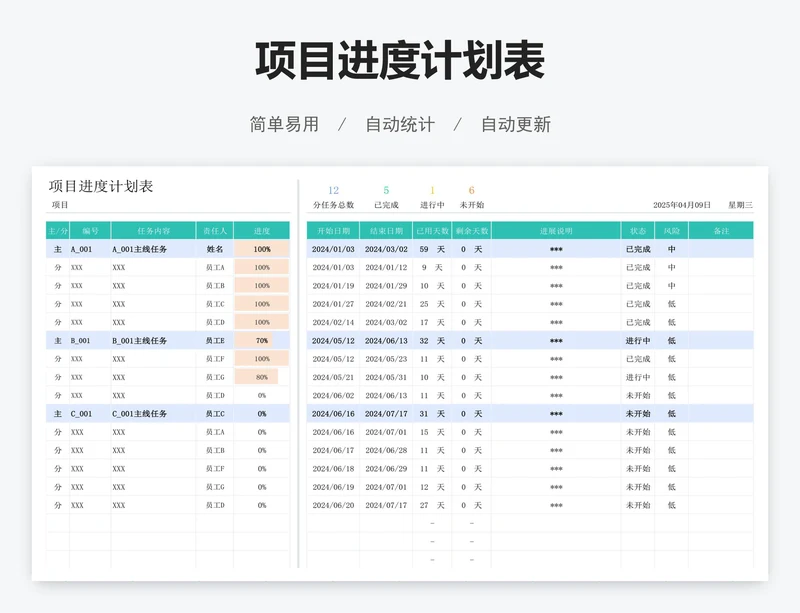Select the 未开始 status in C_001 row

click(638, 414)
